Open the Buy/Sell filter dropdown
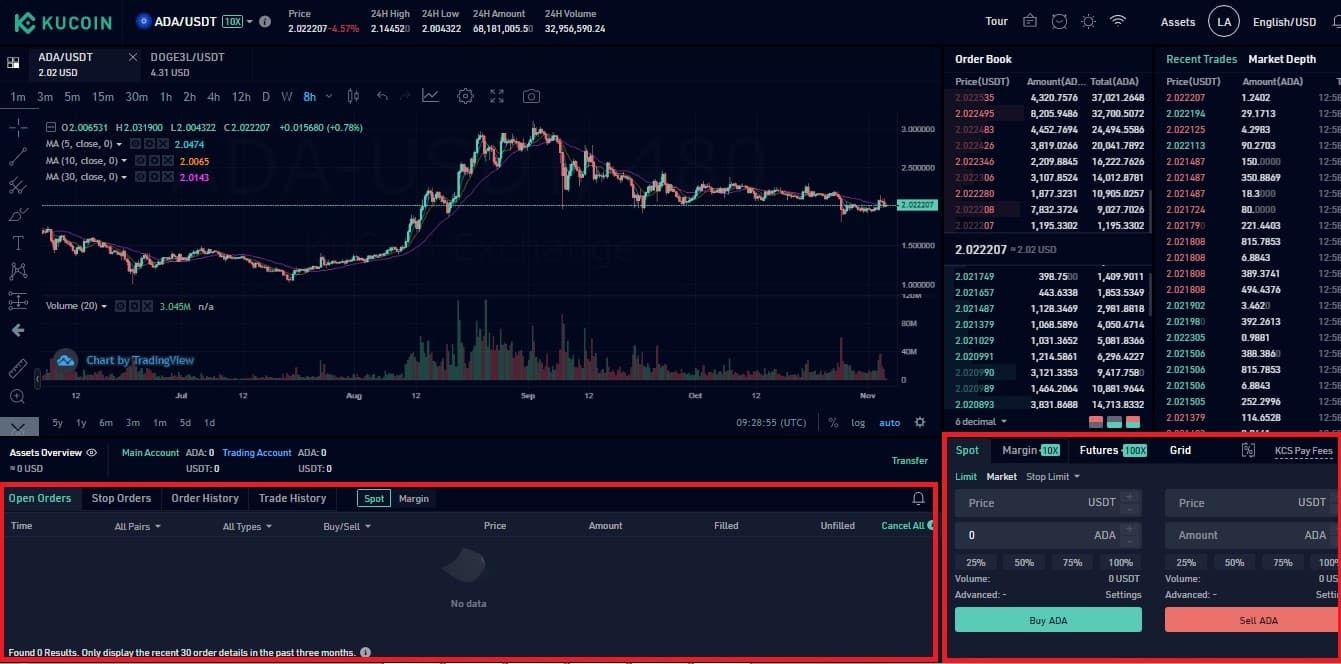Viewport: 1341px width, 664px height. point(347,526)
